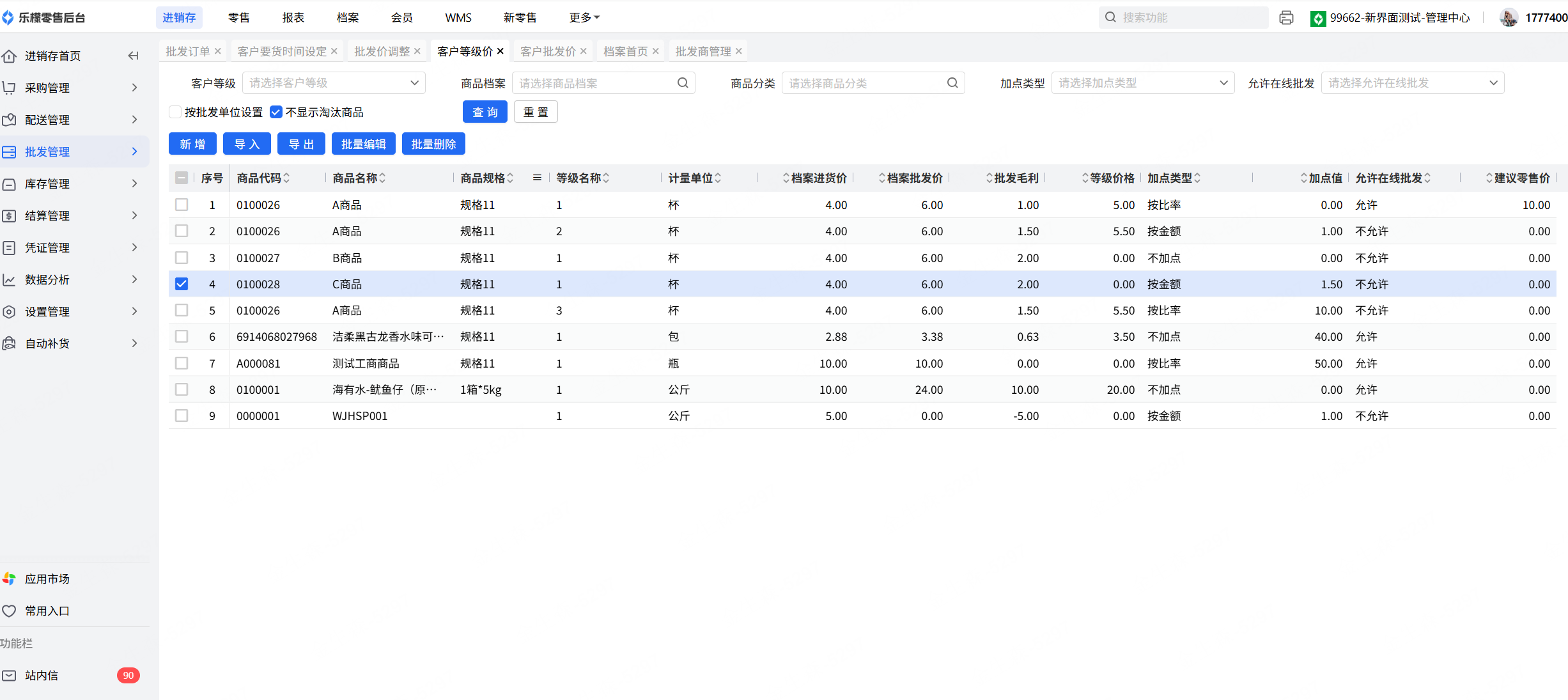Enable 按批发单位设置 checkbox
This screenshot has height=700, width=1568.
(x=175, y=113)
